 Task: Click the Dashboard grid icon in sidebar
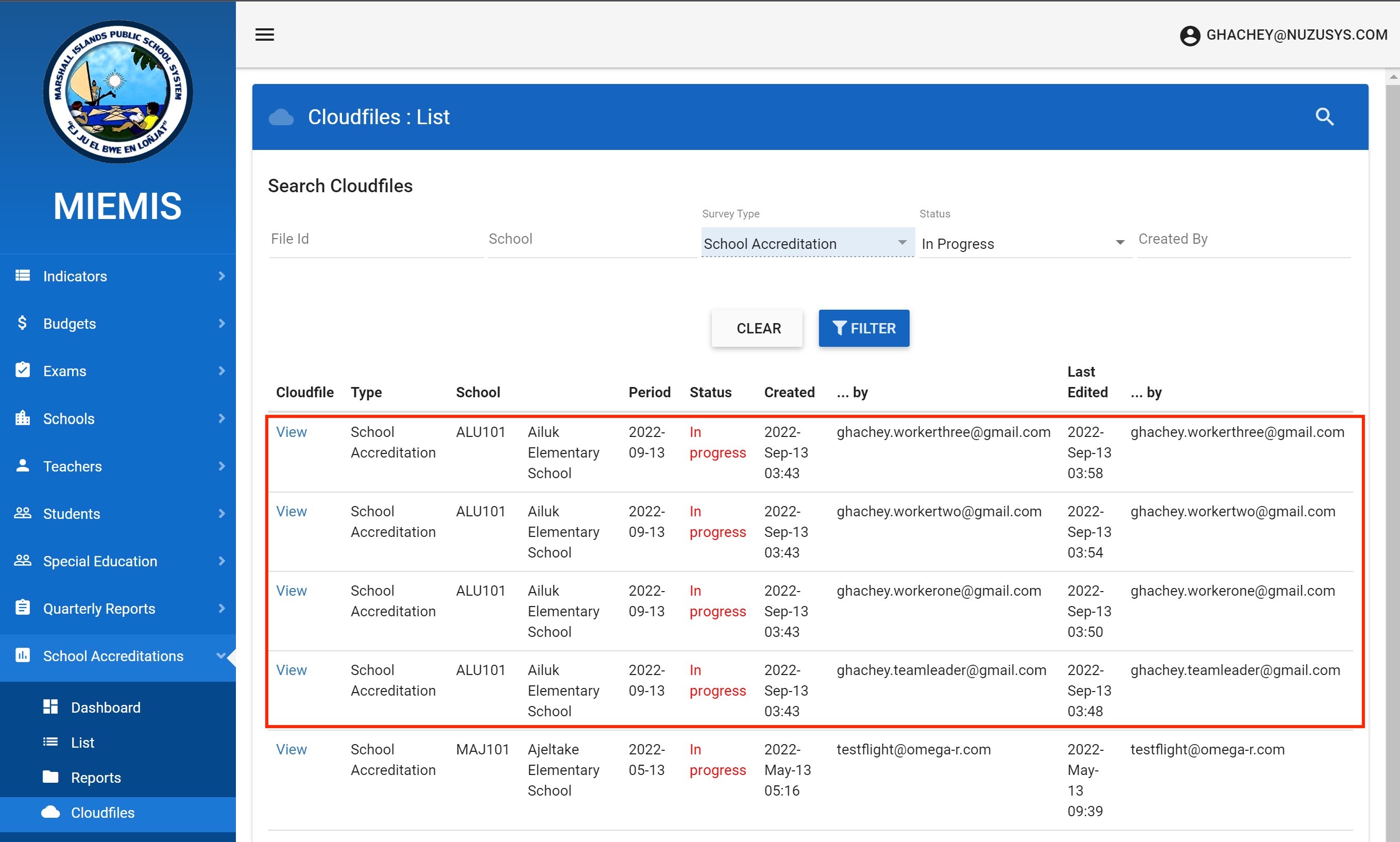click(50, 707)
